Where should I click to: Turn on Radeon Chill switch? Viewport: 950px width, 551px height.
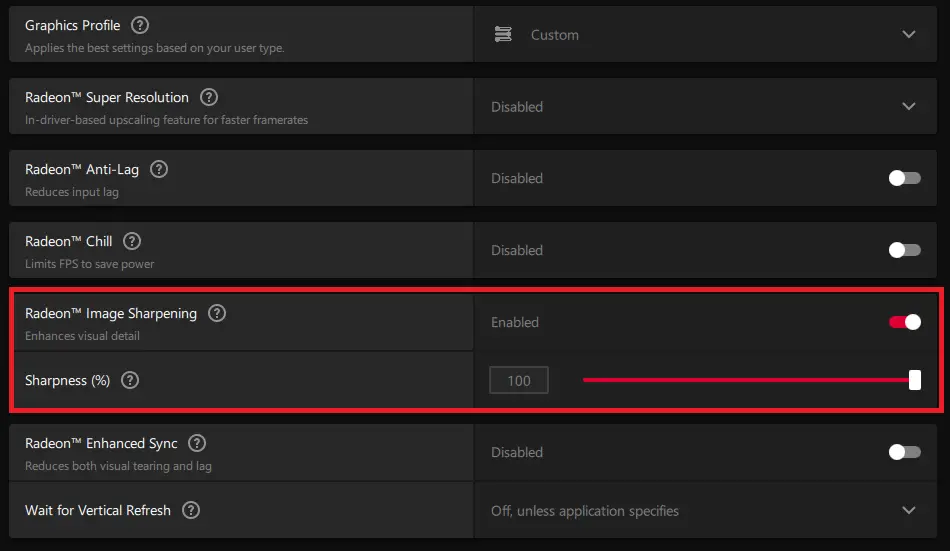905,250
